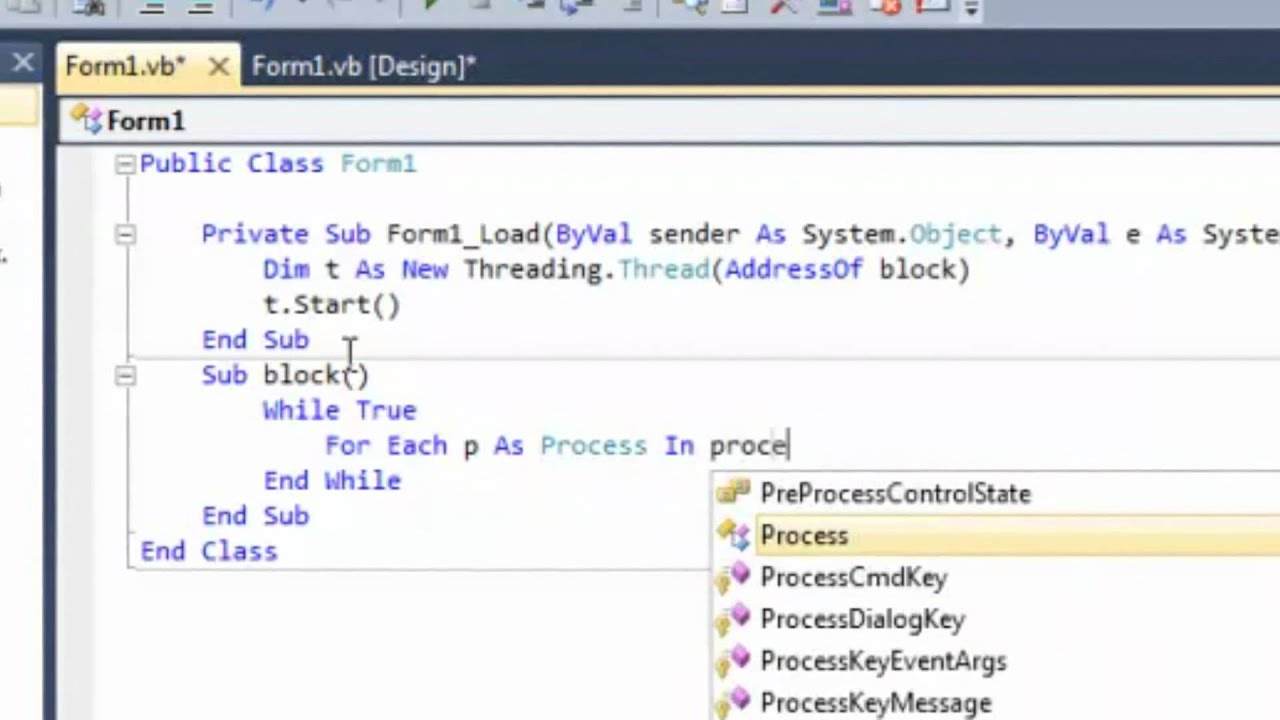Collapse the Form1_Load sub

pos(125,235)
